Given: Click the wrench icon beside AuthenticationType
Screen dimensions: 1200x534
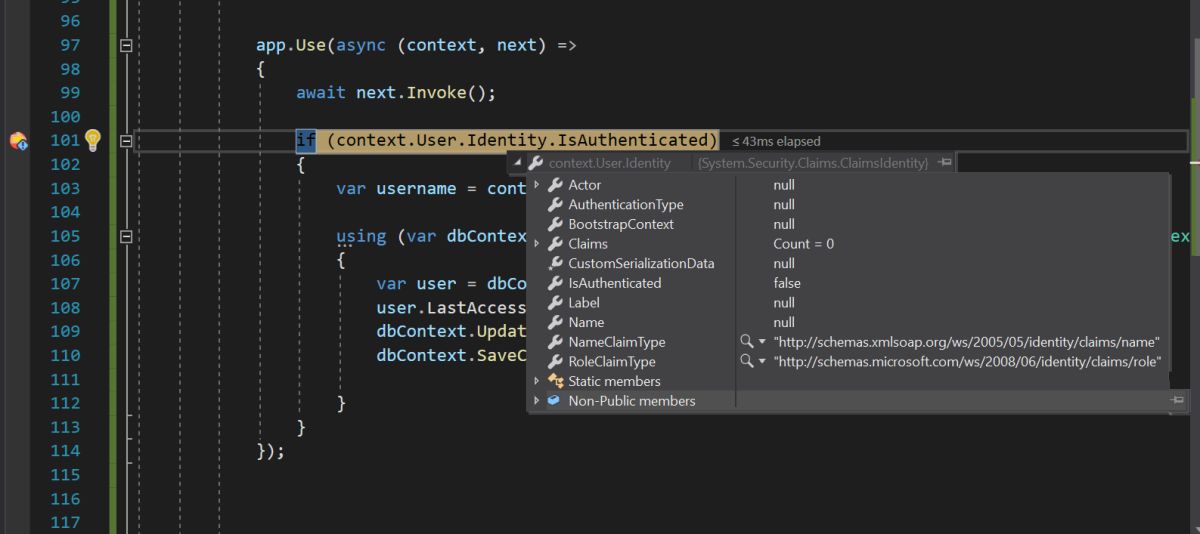Looking at the screenshot, I should pyautogui.click(x=555, y=205).
